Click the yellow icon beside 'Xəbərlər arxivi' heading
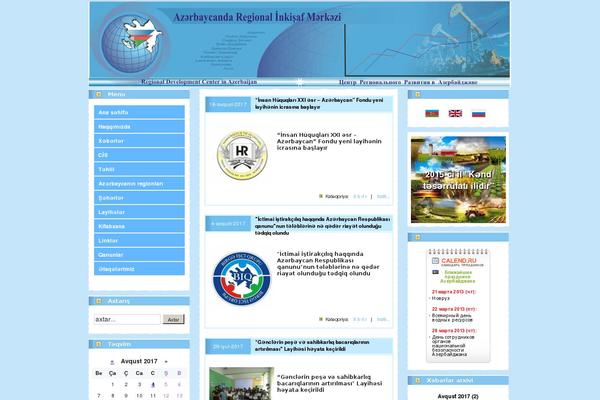Viewport: 600px width, 400px height. (418, 380)
